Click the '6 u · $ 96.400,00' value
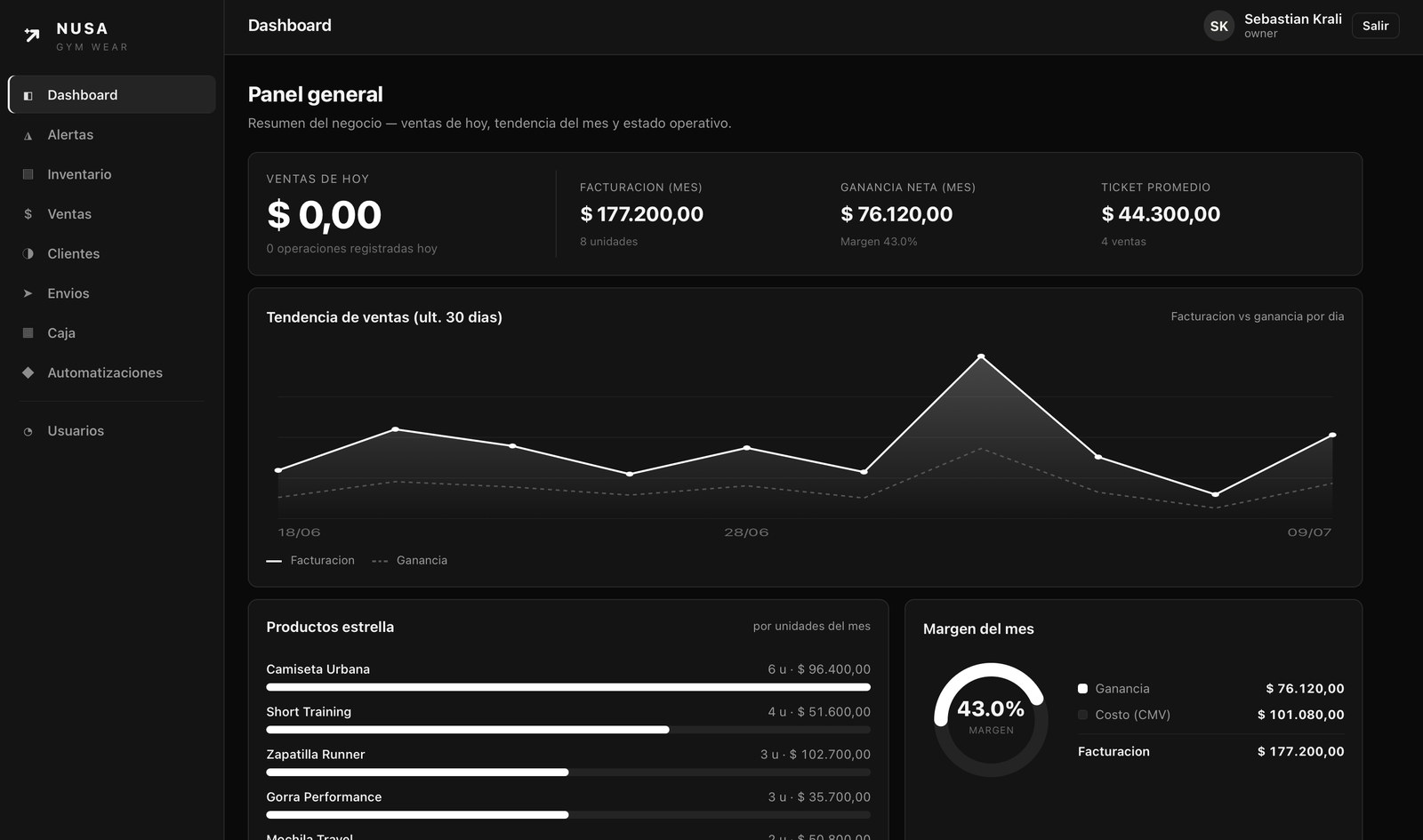Viewport: 1423px width, 840px height. (x=819, y=669)
